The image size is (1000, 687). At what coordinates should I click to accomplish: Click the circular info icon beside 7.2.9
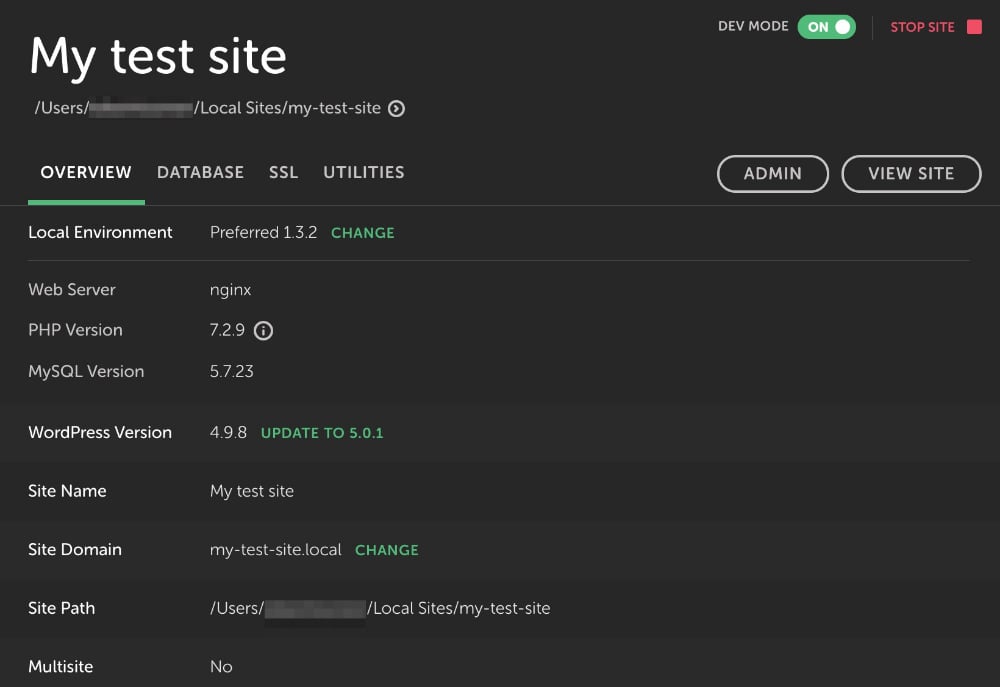[263, 330]
